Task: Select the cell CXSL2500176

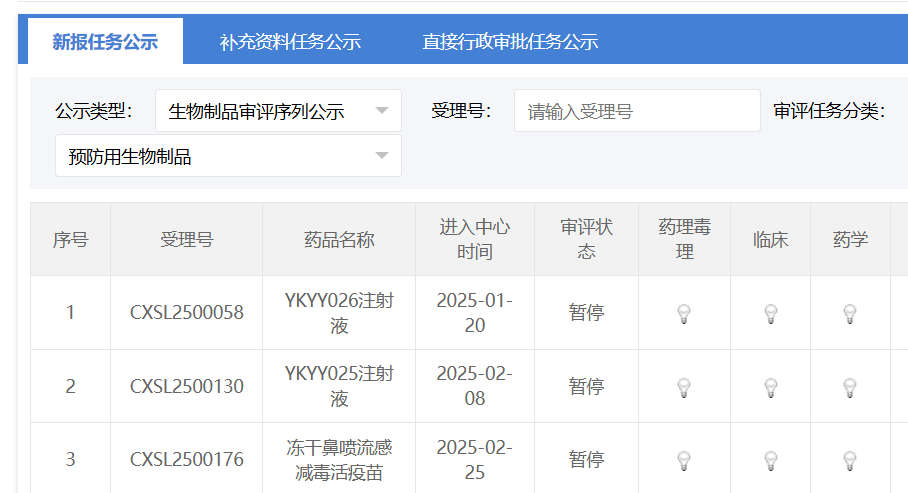Action: click(186, 459)
